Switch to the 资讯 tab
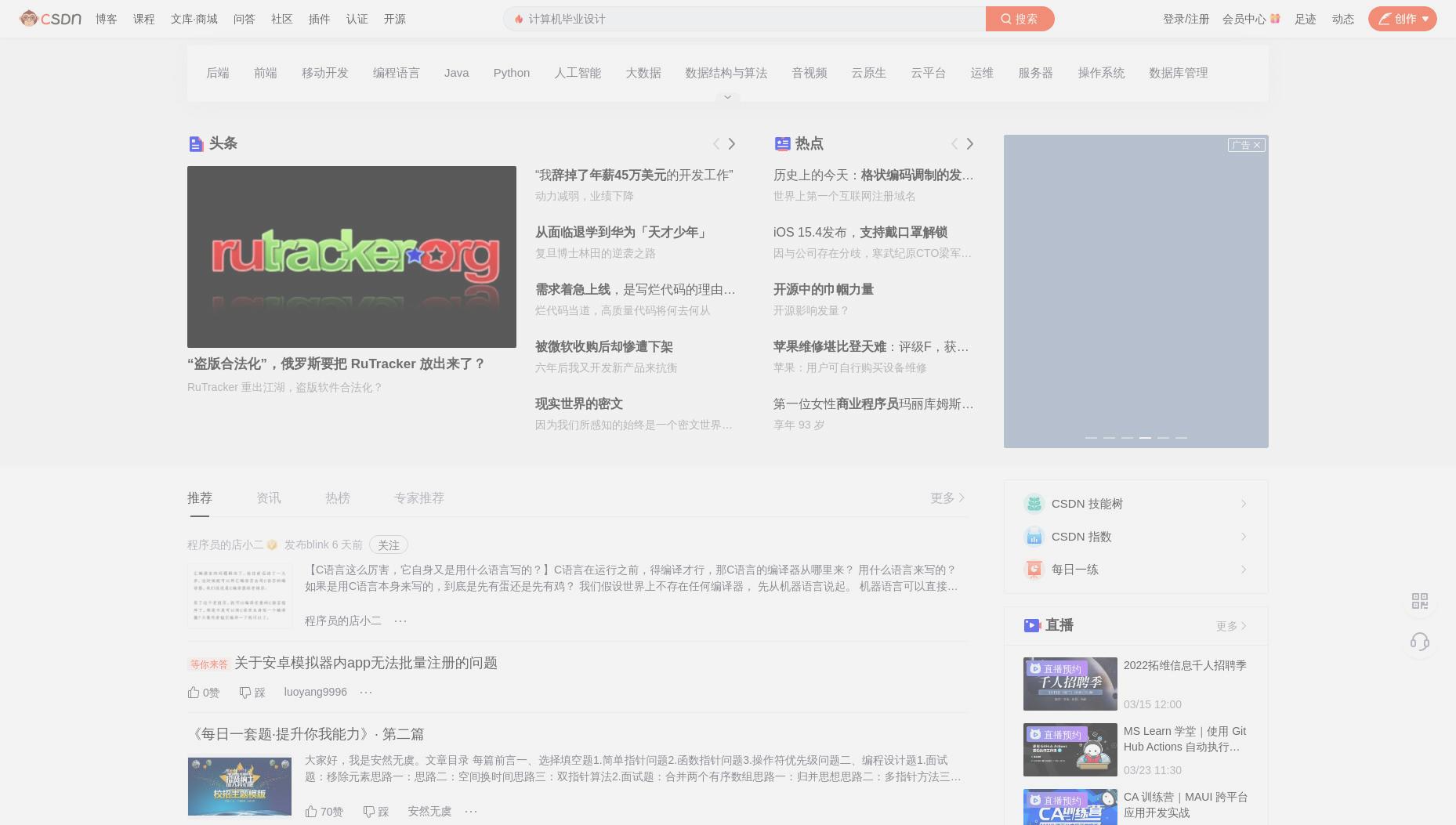 (x=269, y=498)
